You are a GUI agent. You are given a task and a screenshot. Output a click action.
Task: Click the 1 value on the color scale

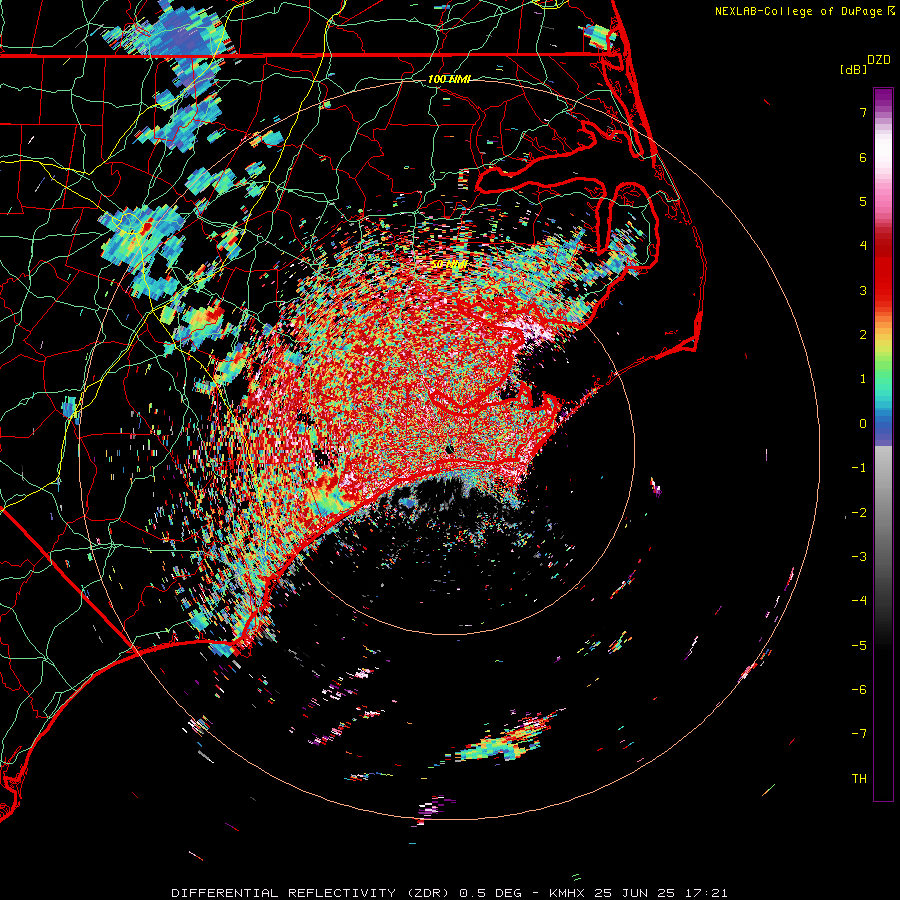click(863, 379)
